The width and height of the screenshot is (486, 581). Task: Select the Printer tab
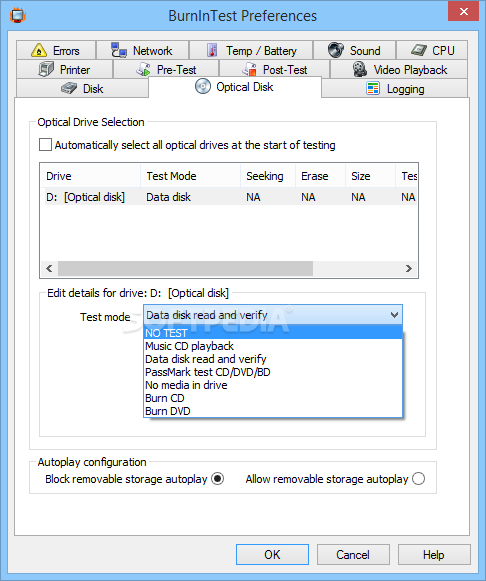(64, 69)
